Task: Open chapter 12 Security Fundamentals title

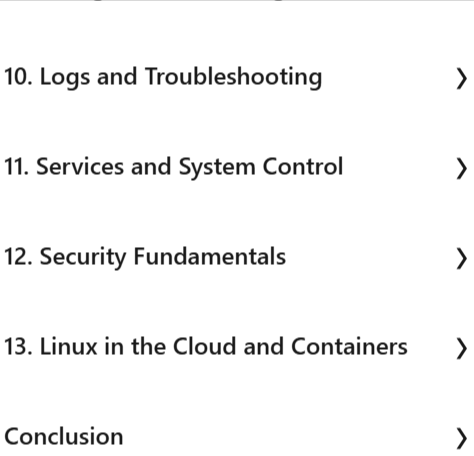Action: [x=145, y=257]
